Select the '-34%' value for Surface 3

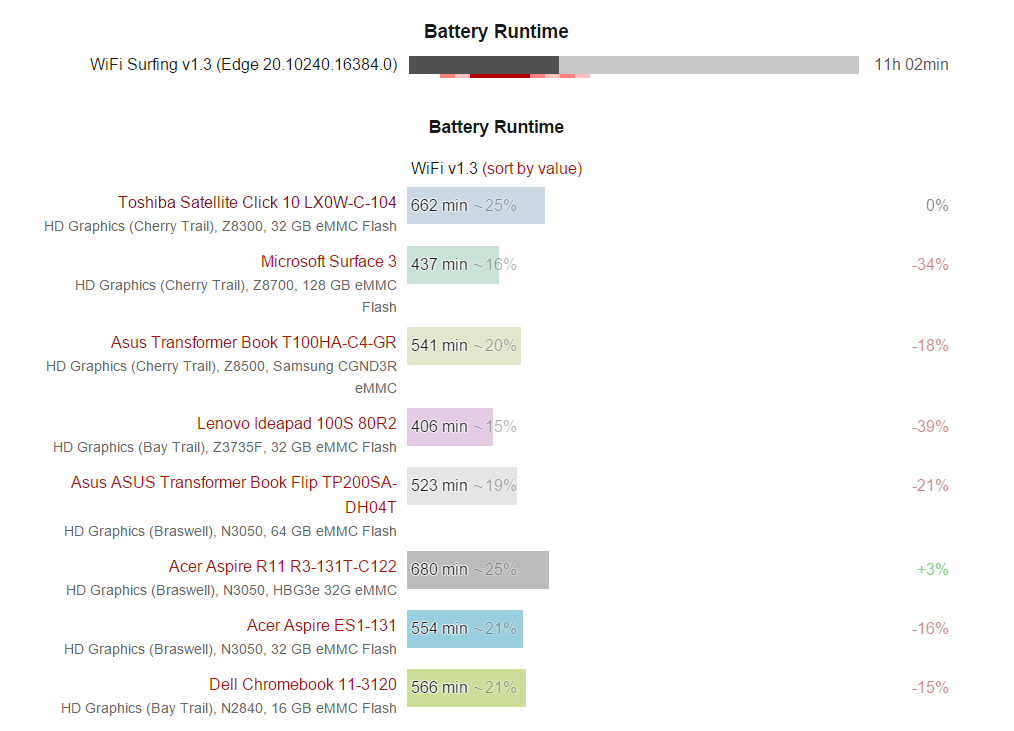(930, 265)
